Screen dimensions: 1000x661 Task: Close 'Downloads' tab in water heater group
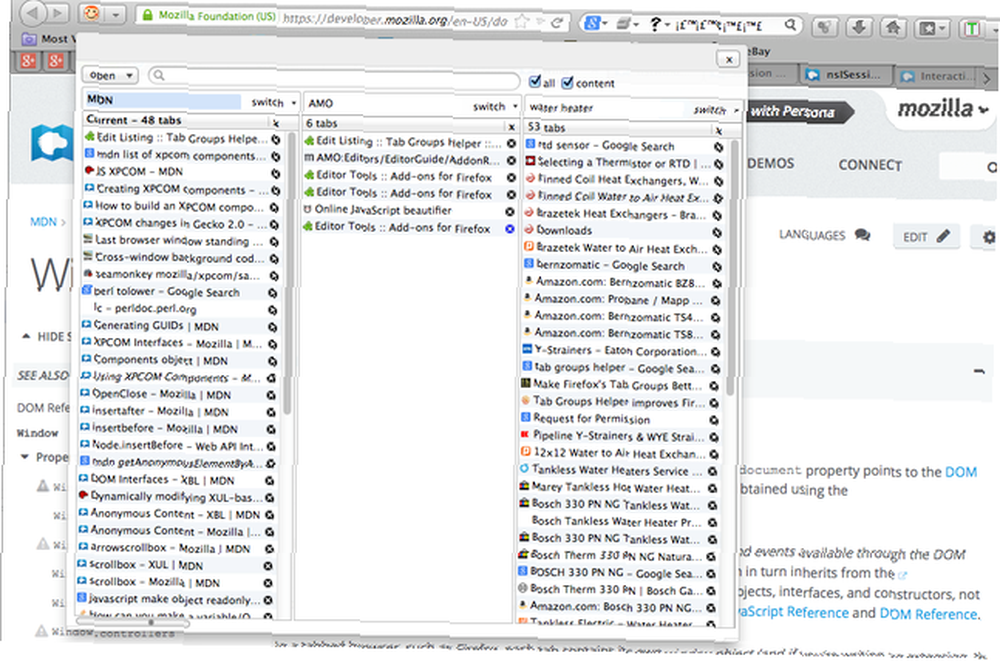[x=717, y=232]
